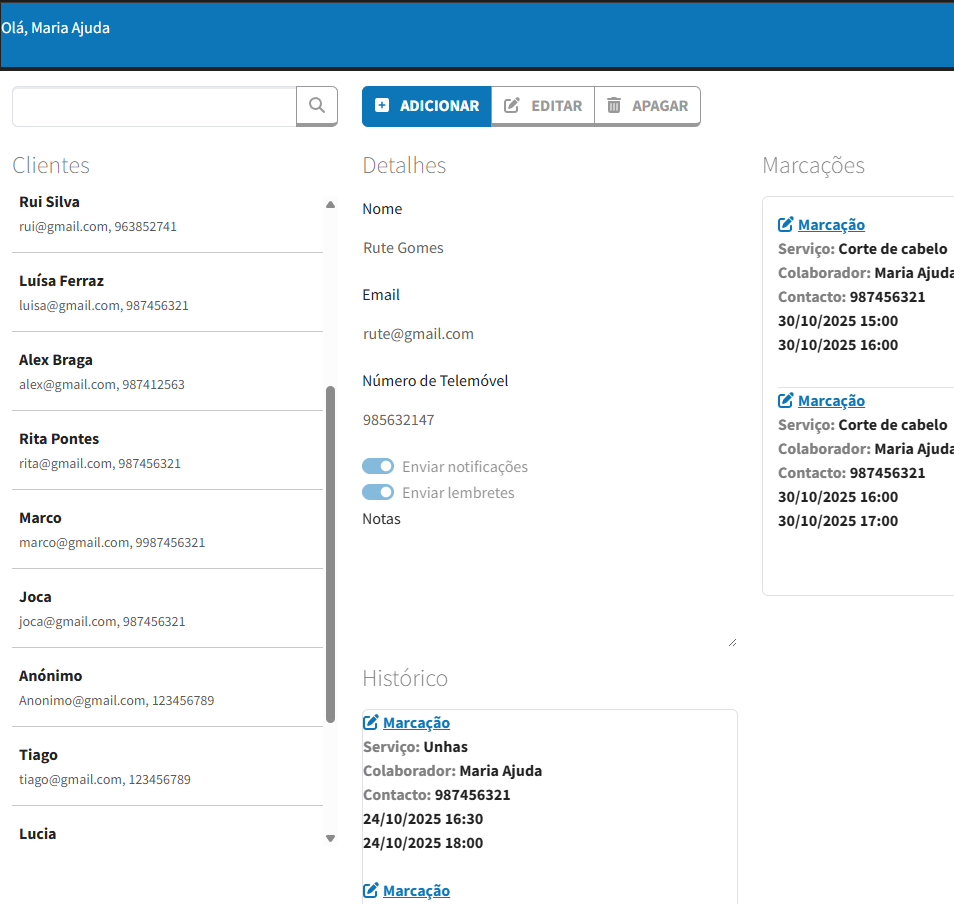Click the magnifying glass search icon
954x904 pixels.
(x=317, y=105)
